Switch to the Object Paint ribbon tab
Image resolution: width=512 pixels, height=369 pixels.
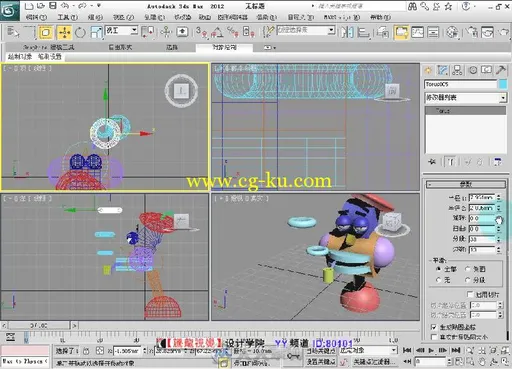tap(224, 47)
